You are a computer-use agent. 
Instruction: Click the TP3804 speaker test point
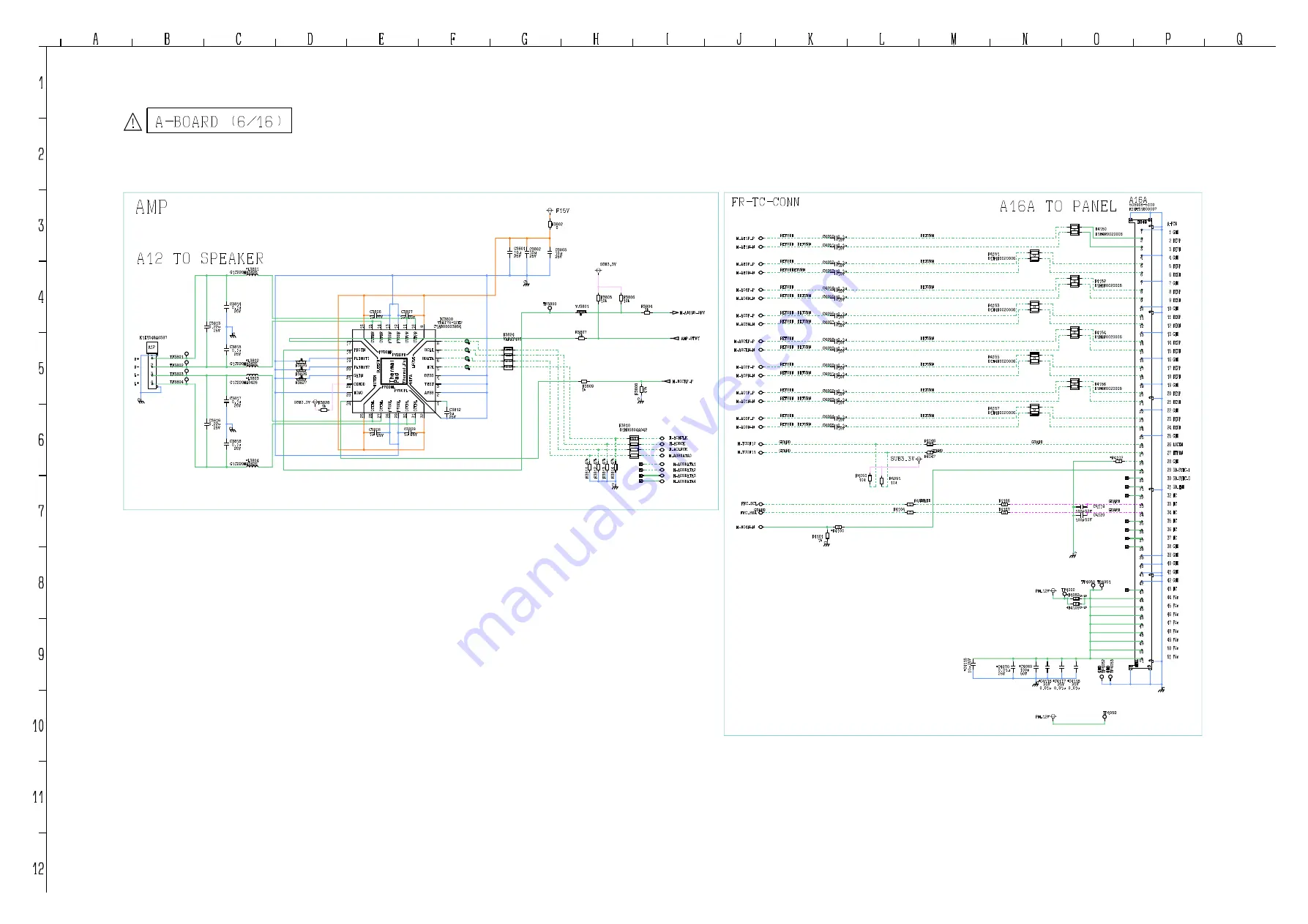coord(187,380)
